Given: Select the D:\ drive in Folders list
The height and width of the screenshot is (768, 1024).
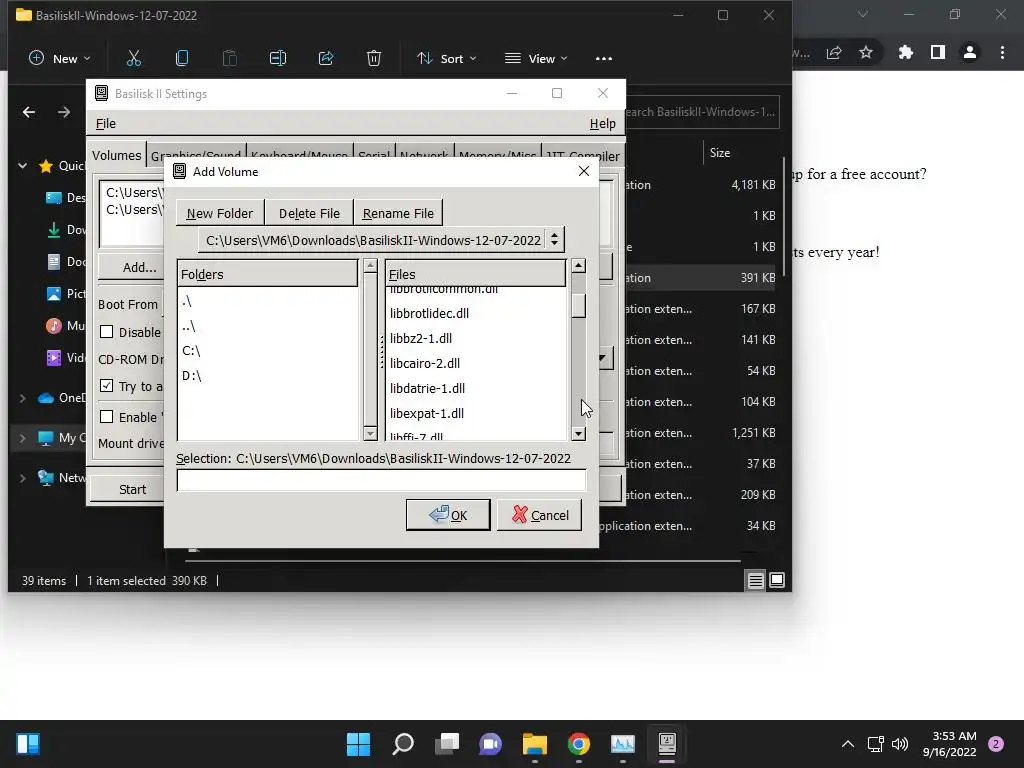Looking at the screenshot, I should pyautogui.click(x=268, y=376).
